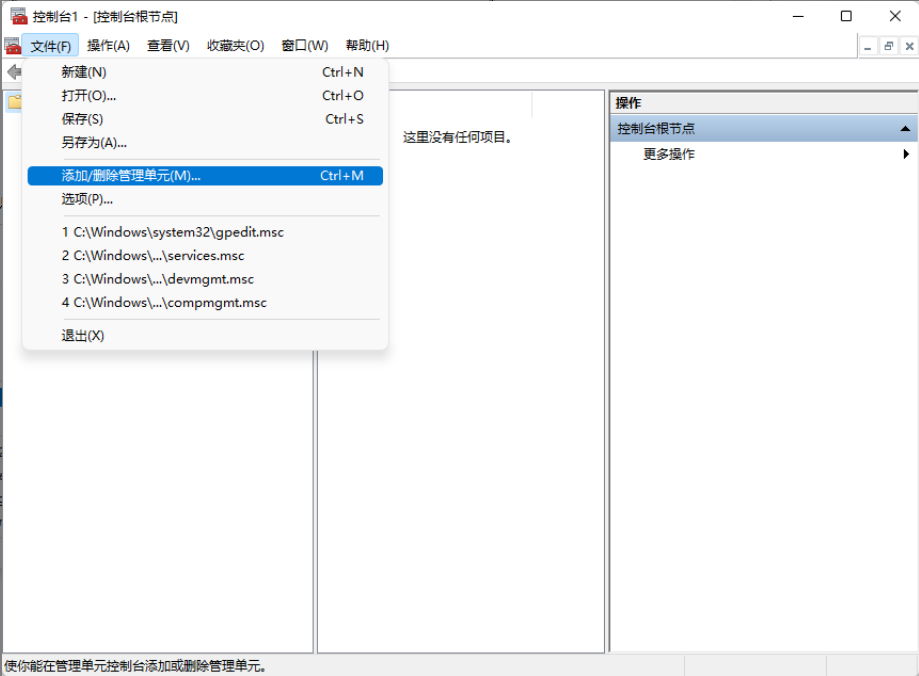Select the folder icon in the tree pane
The height and width of the screenshot is (676, 919).
point(15,102)
